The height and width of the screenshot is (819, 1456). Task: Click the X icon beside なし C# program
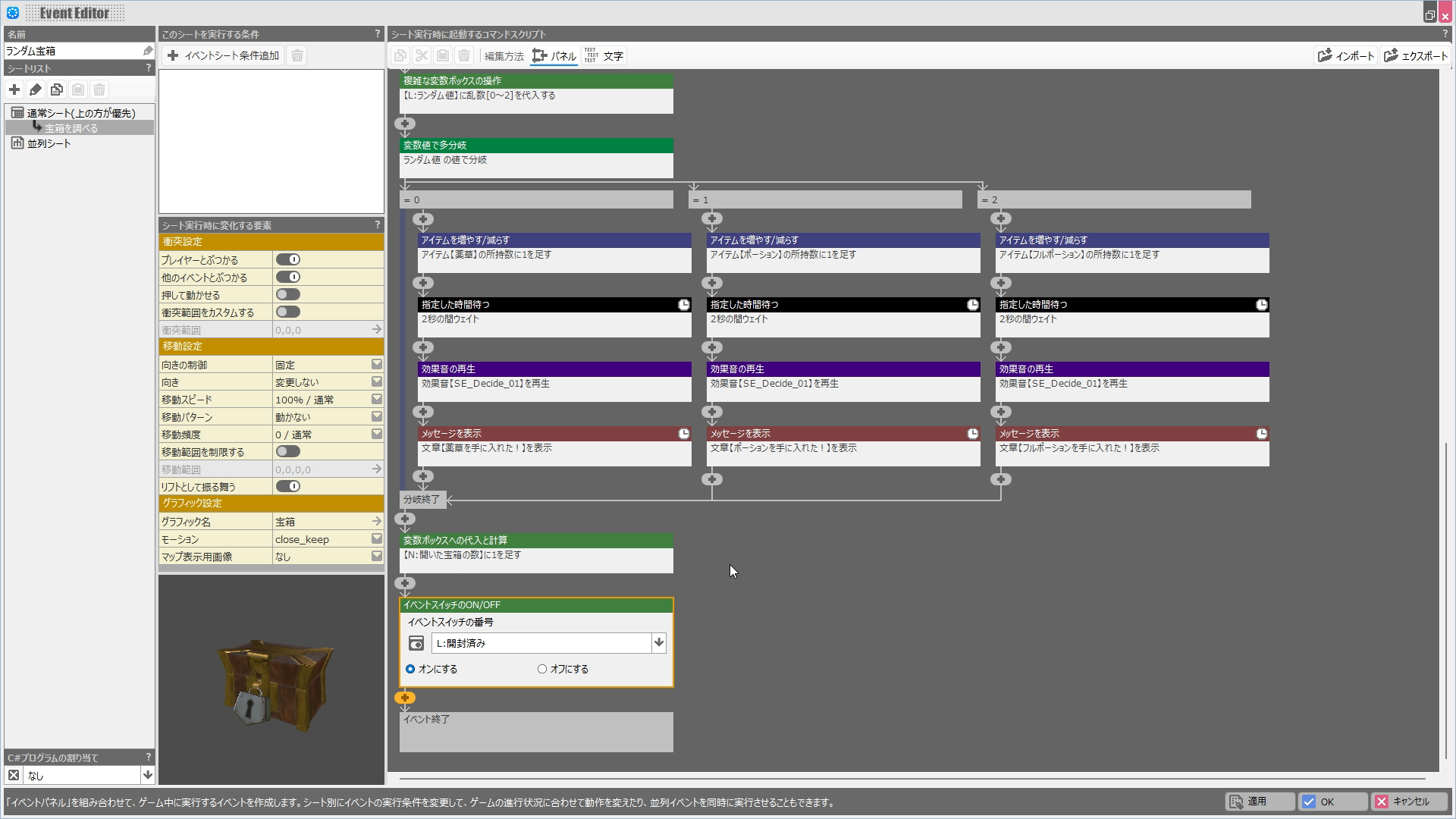pos(14,775)
